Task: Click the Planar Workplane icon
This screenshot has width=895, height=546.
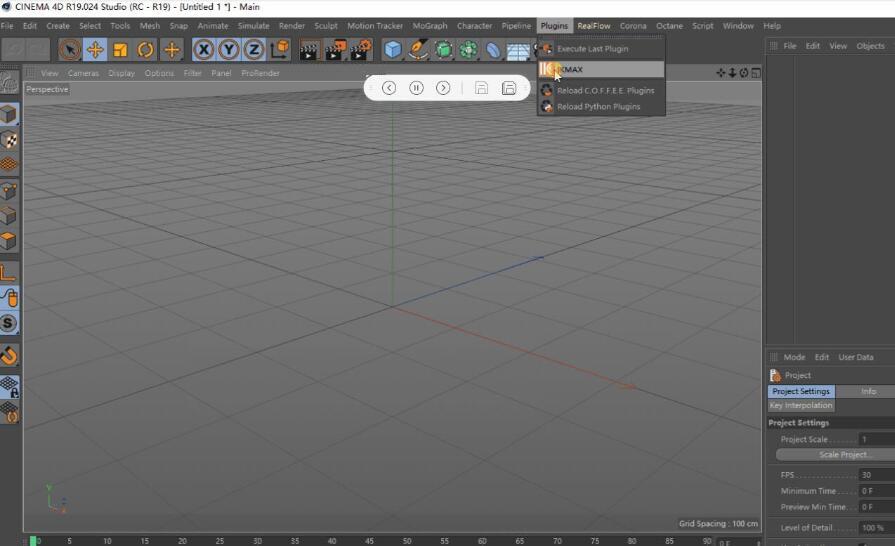Action: tap(9, 412)
